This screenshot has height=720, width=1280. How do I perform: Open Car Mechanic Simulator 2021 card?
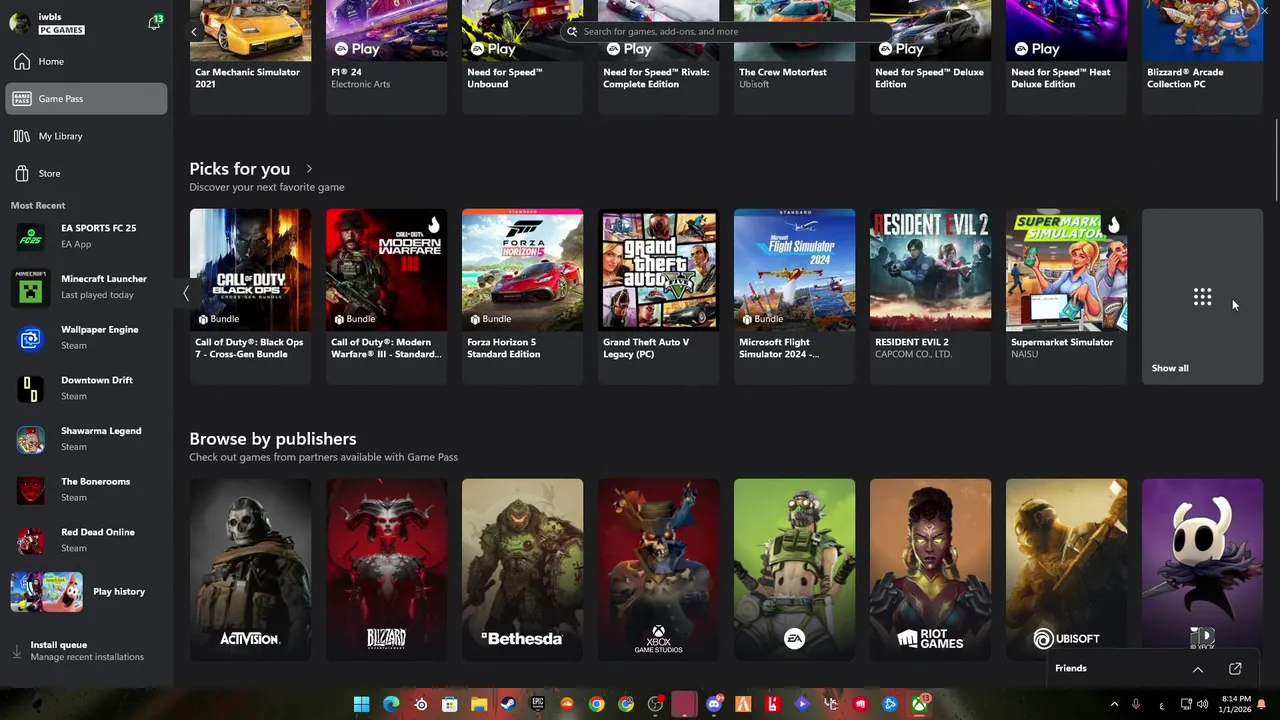click(250, 57)
